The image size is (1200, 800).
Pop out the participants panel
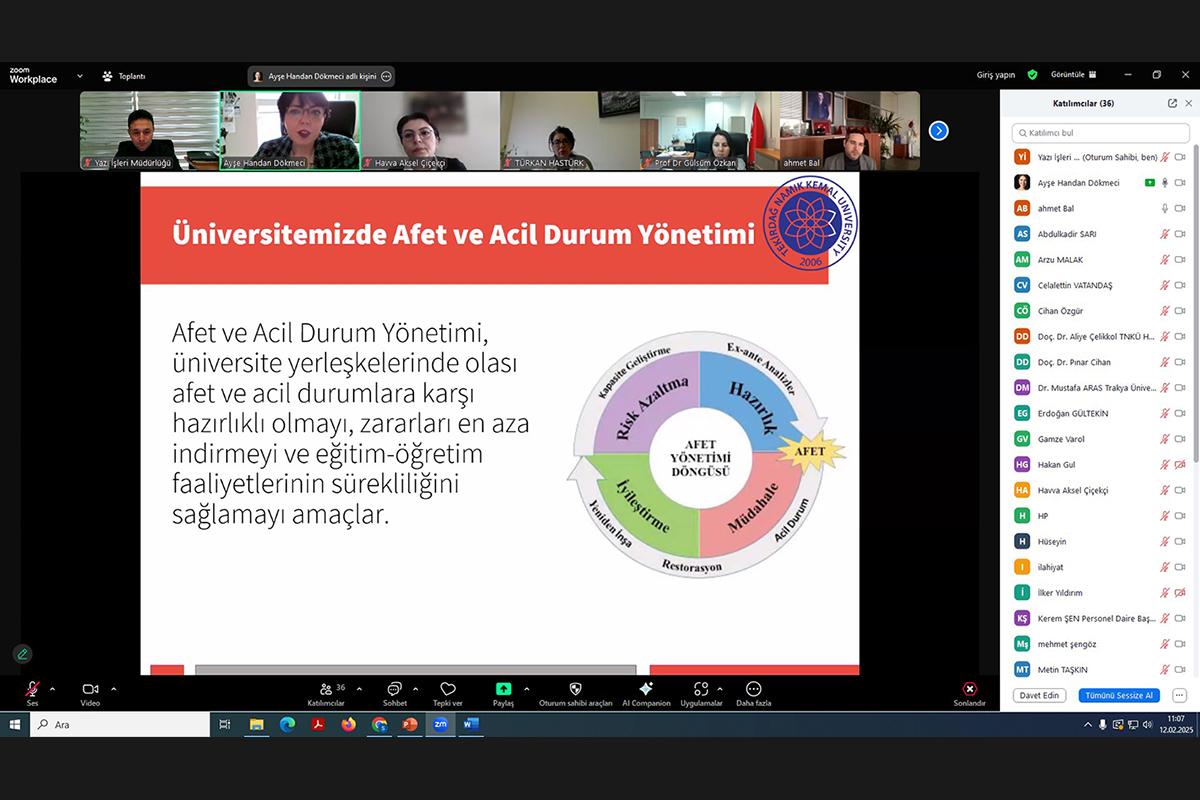click(1172, 103)
